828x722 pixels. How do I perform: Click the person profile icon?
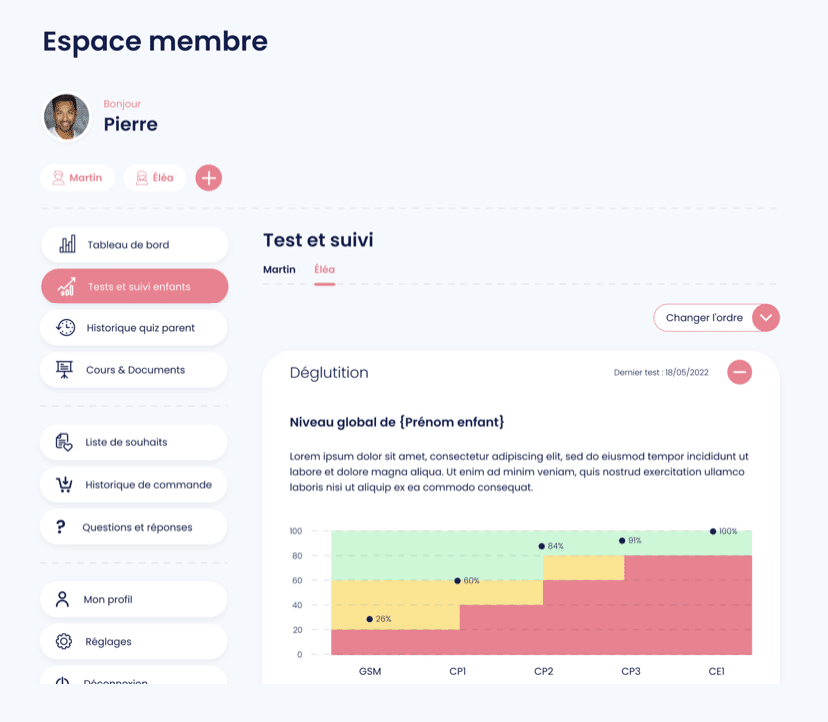tap(62, 599)
